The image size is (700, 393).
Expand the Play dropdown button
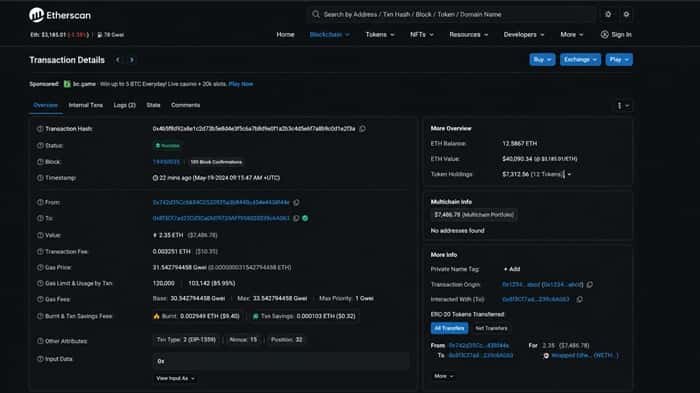coord(619,59)
